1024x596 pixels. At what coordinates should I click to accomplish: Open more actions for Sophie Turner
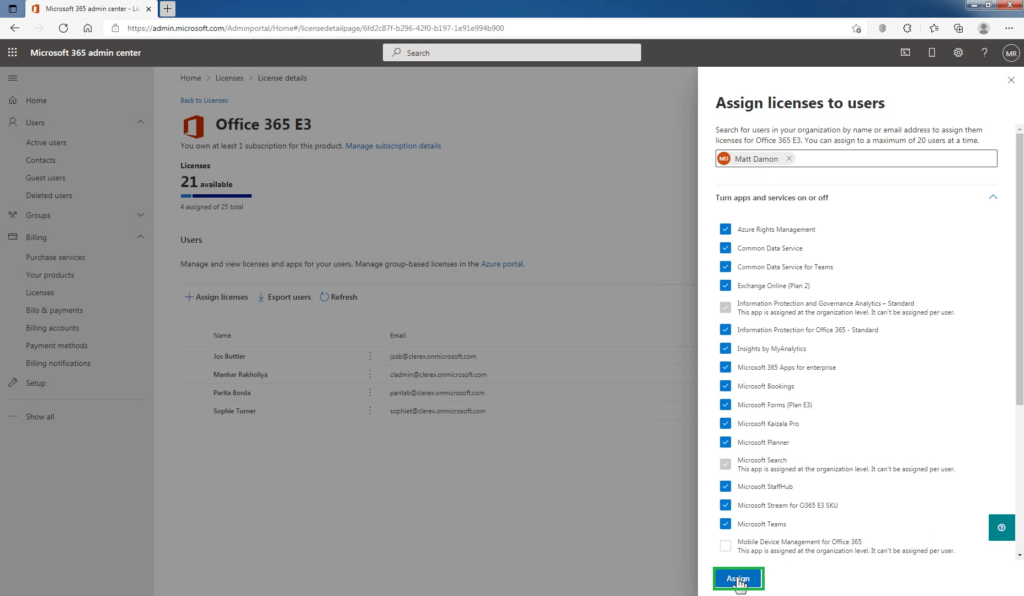370,411
